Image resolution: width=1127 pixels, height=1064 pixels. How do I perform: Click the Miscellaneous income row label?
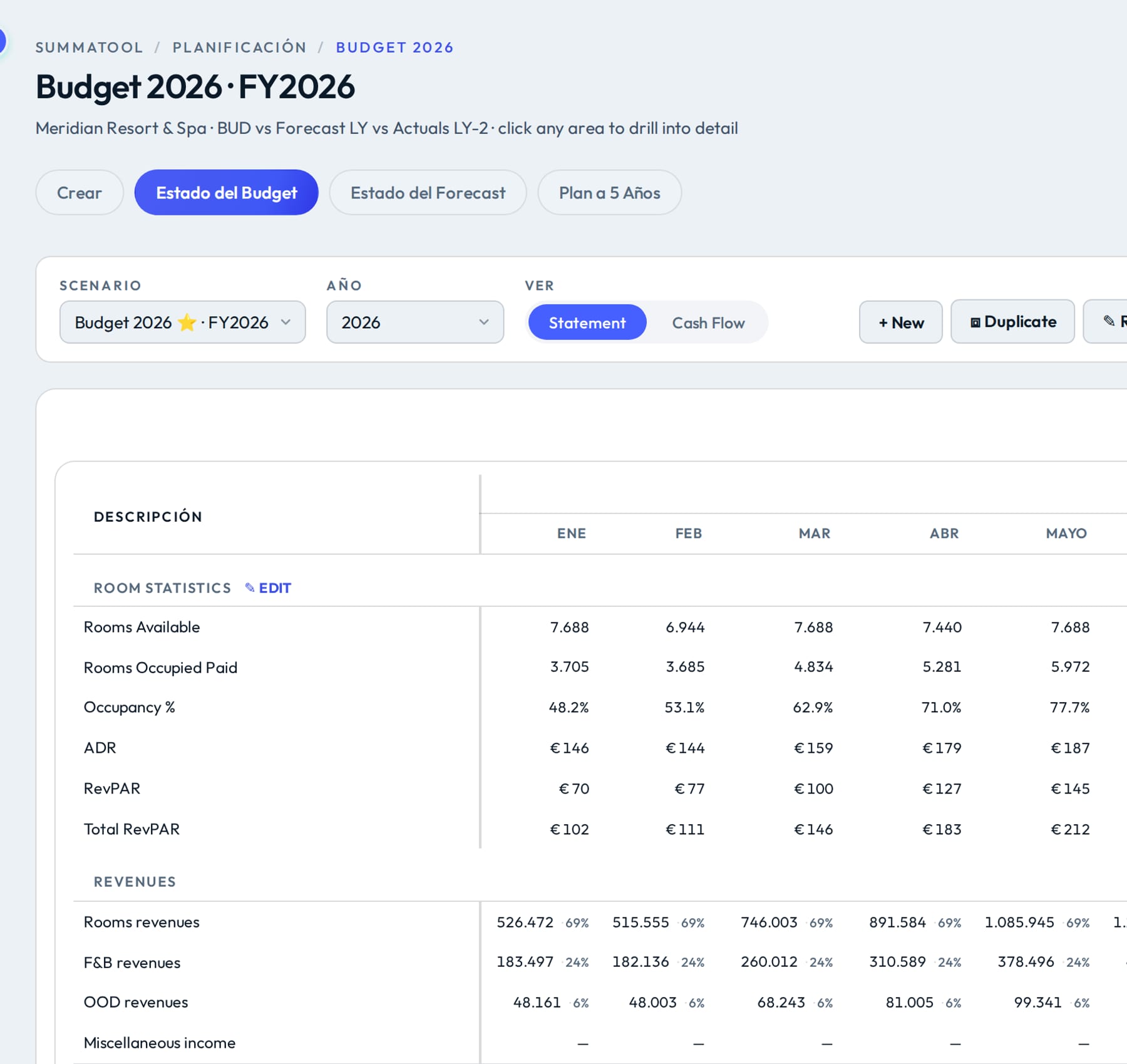160,1043
